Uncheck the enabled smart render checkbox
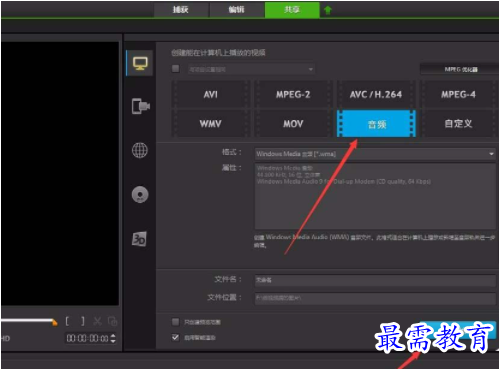The height and width of the screenshot is (369, 499). [175, 337]
